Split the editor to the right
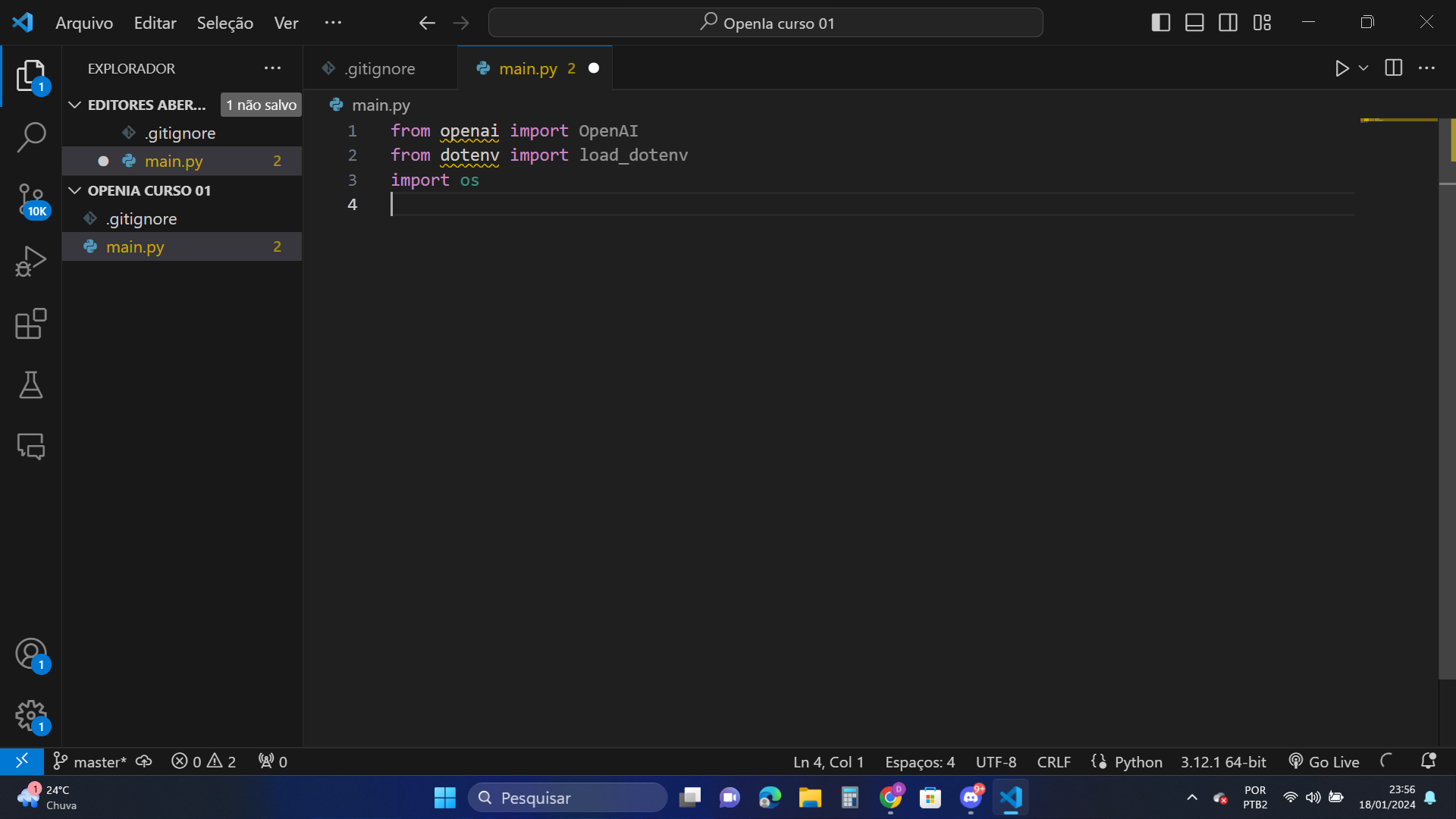This screenshot has height=819, width=1456. click(x=1394, y=68)
